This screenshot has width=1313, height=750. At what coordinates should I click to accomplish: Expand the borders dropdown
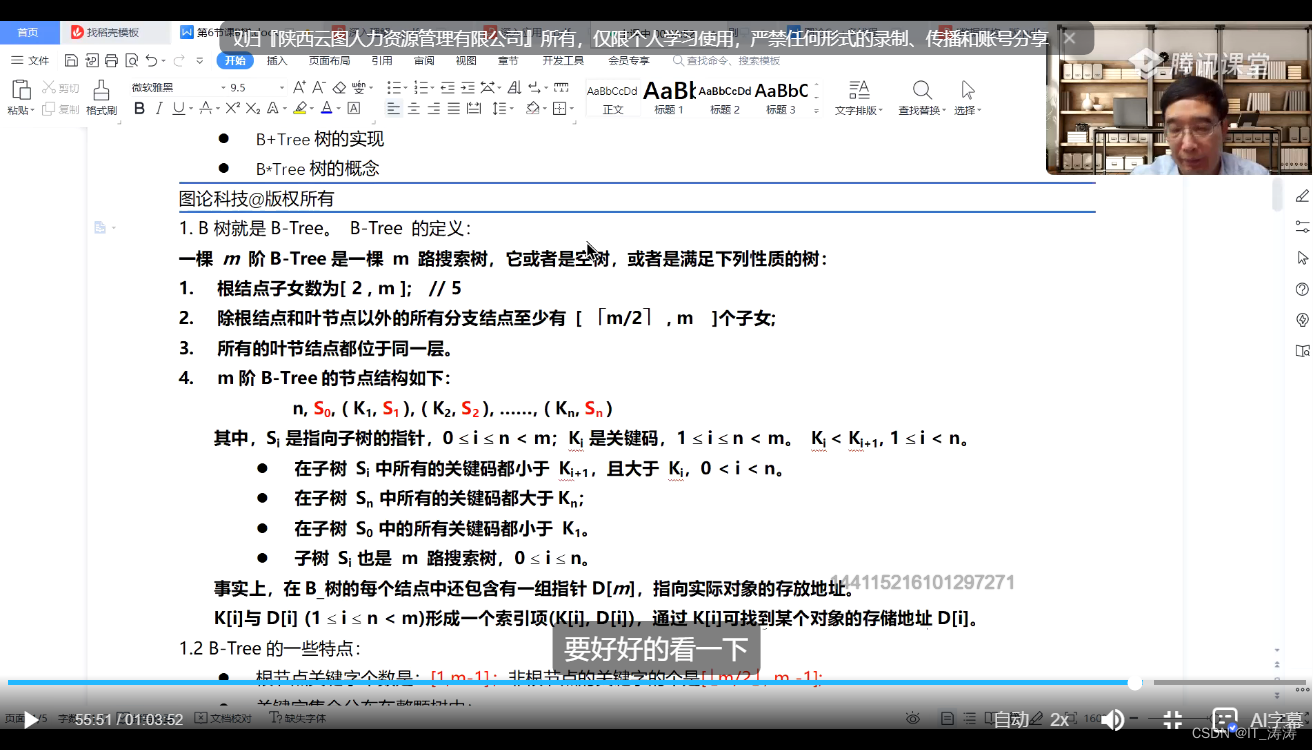(571, 108)
